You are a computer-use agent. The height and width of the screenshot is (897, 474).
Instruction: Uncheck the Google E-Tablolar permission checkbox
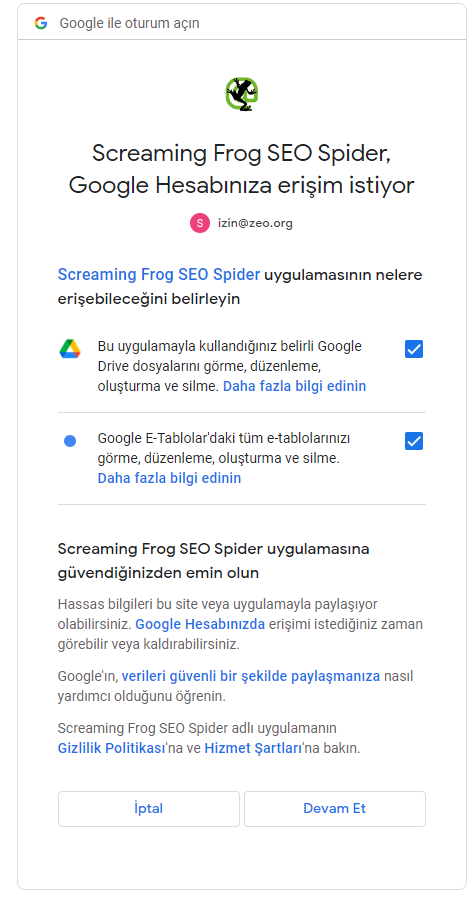[414, 441]
